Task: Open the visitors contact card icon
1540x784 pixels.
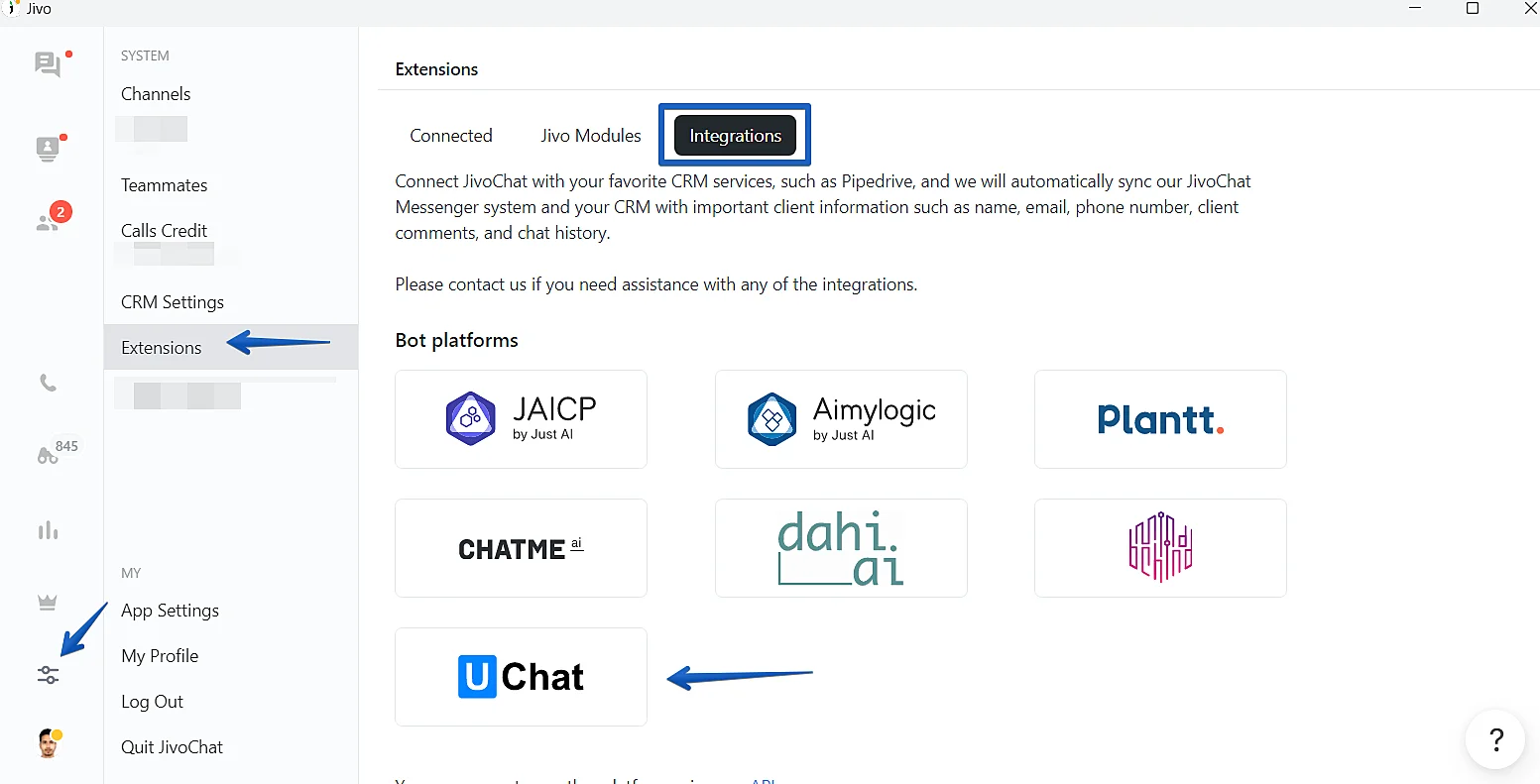Action: tap(48, 149)
